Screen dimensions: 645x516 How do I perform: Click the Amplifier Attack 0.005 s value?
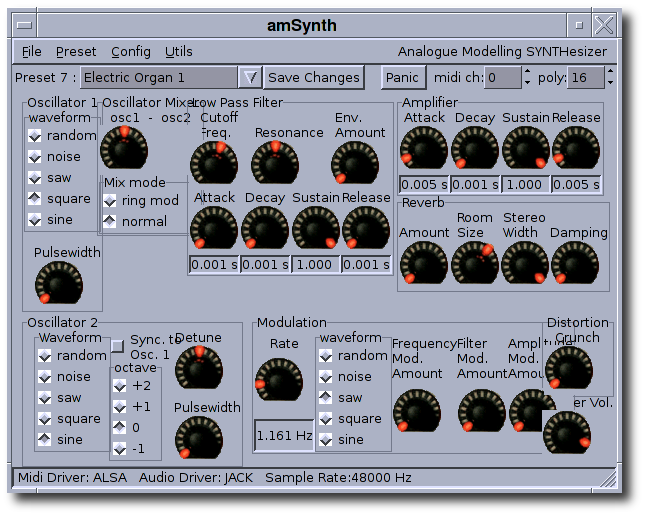click(x=424, y=184)
